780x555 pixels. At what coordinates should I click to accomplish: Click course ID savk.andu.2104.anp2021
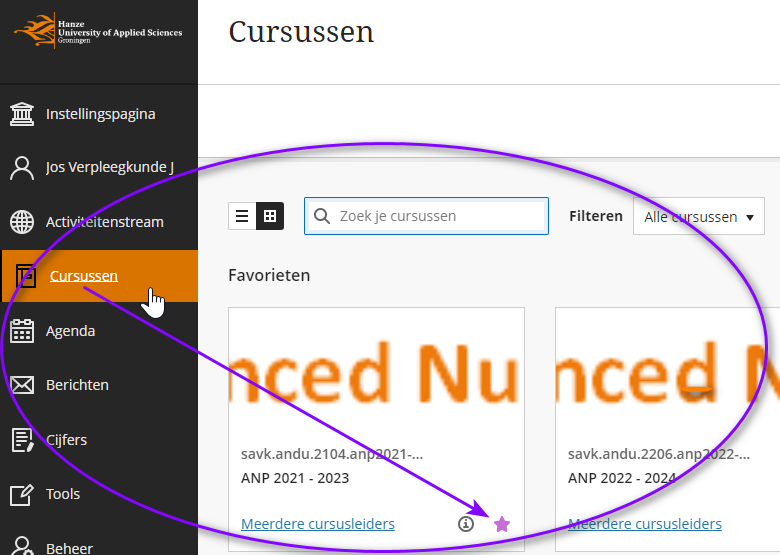pyautogui.click(x=332, y=454)
